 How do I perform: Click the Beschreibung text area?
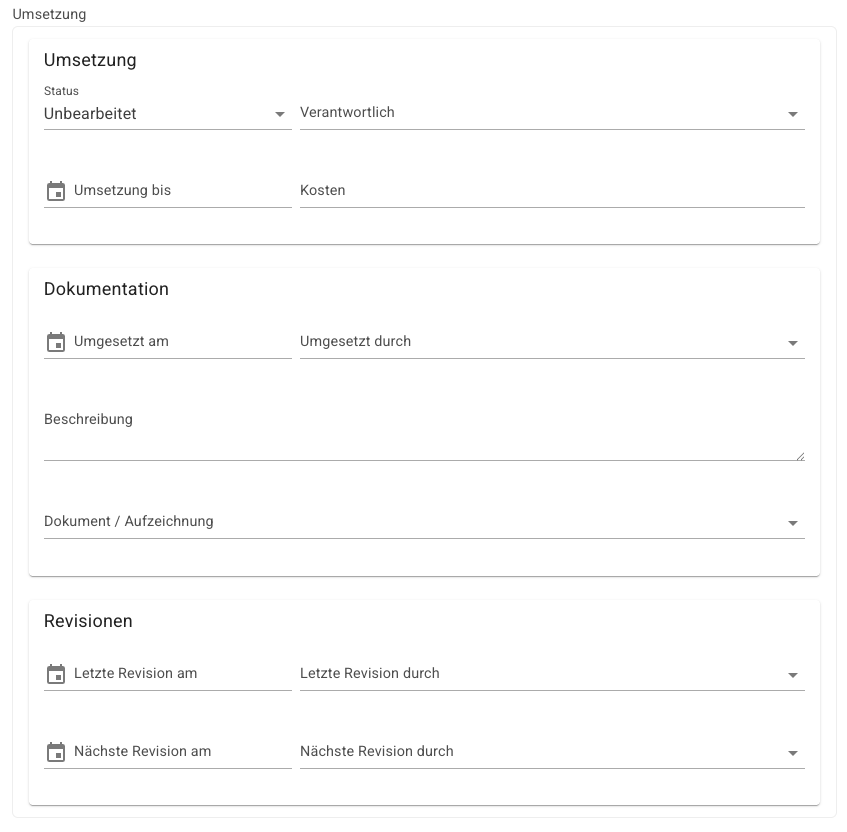(x=424, y=432)
